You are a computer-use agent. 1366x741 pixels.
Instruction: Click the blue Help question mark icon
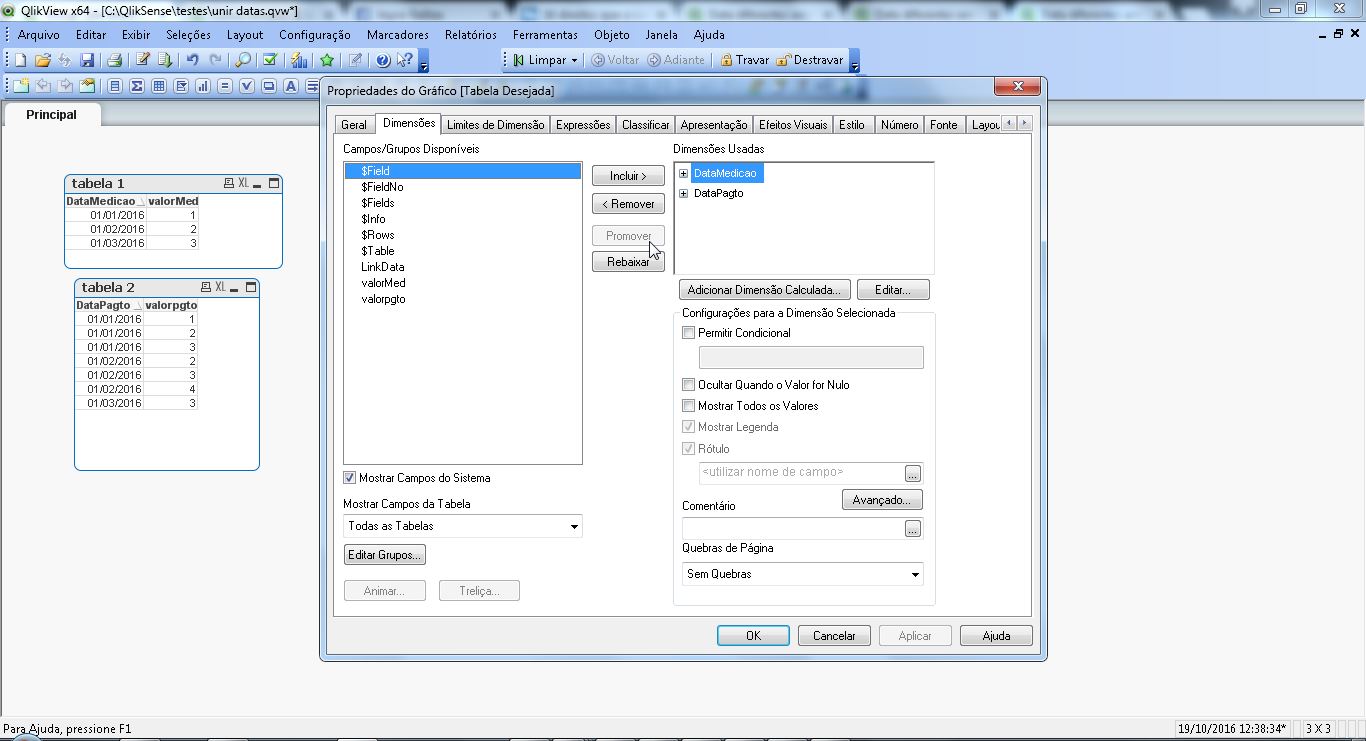pyautogui.click(x=383, y=60)
